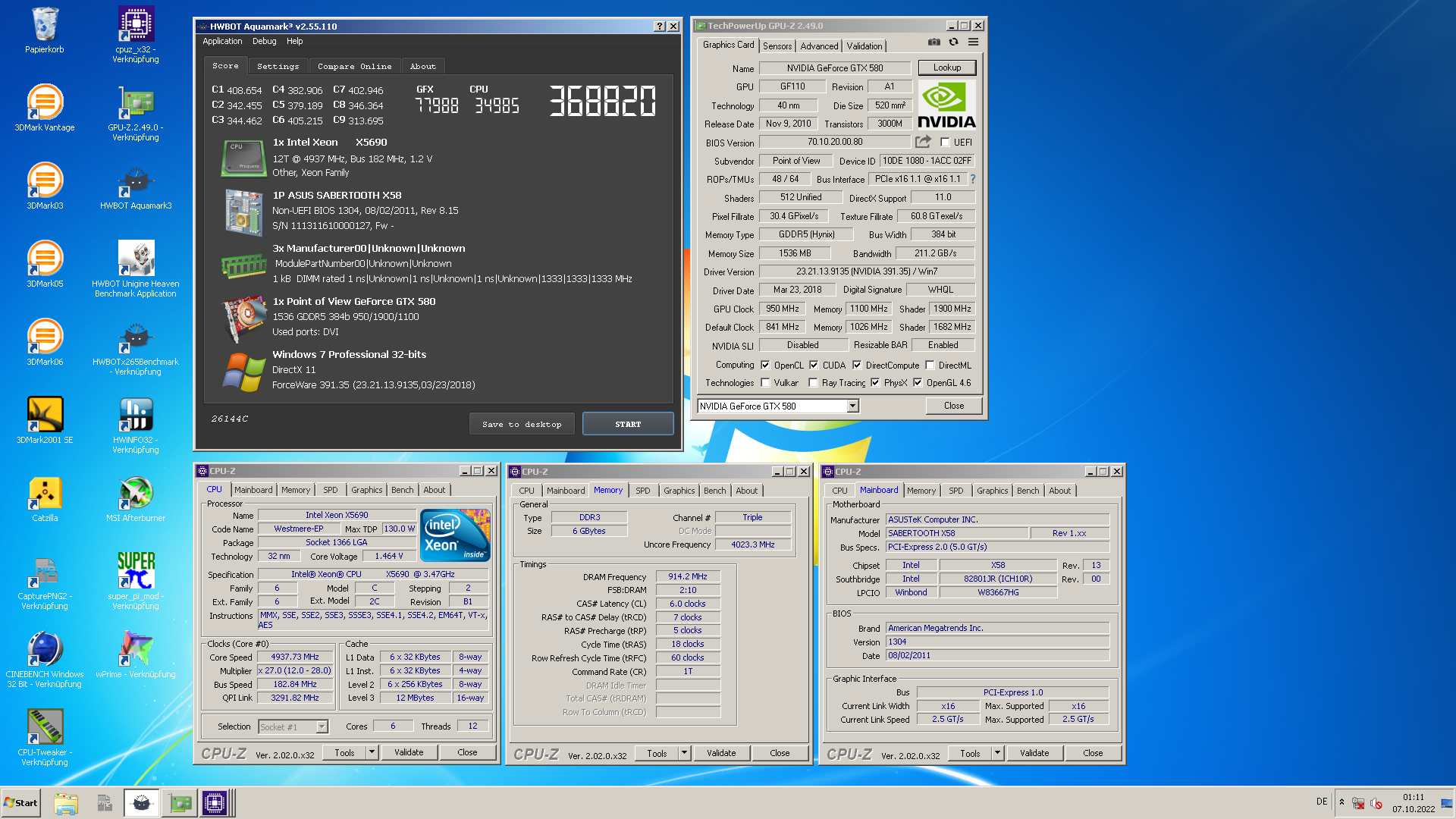1456x819 pixels.
Task: Switch to Settings tab in Aquamark
Action: 278,66
